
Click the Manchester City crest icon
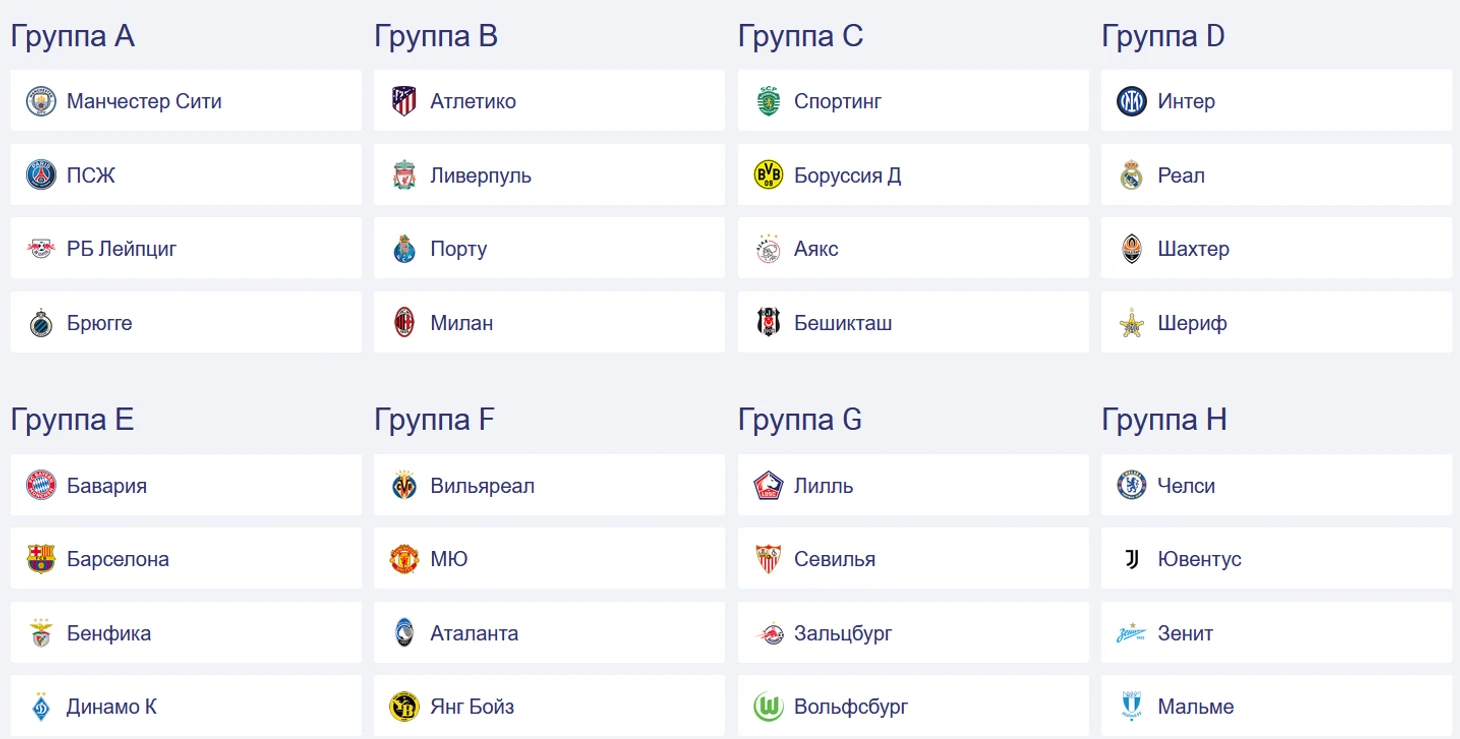pos(41,101)
